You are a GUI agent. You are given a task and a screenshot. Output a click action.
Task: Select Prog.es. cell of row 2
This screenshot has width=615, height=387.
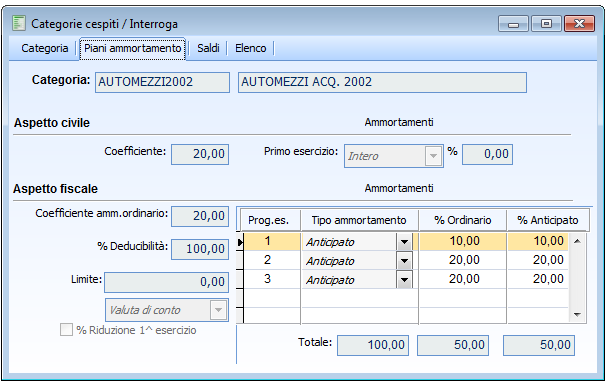click(x=271, y=260)
